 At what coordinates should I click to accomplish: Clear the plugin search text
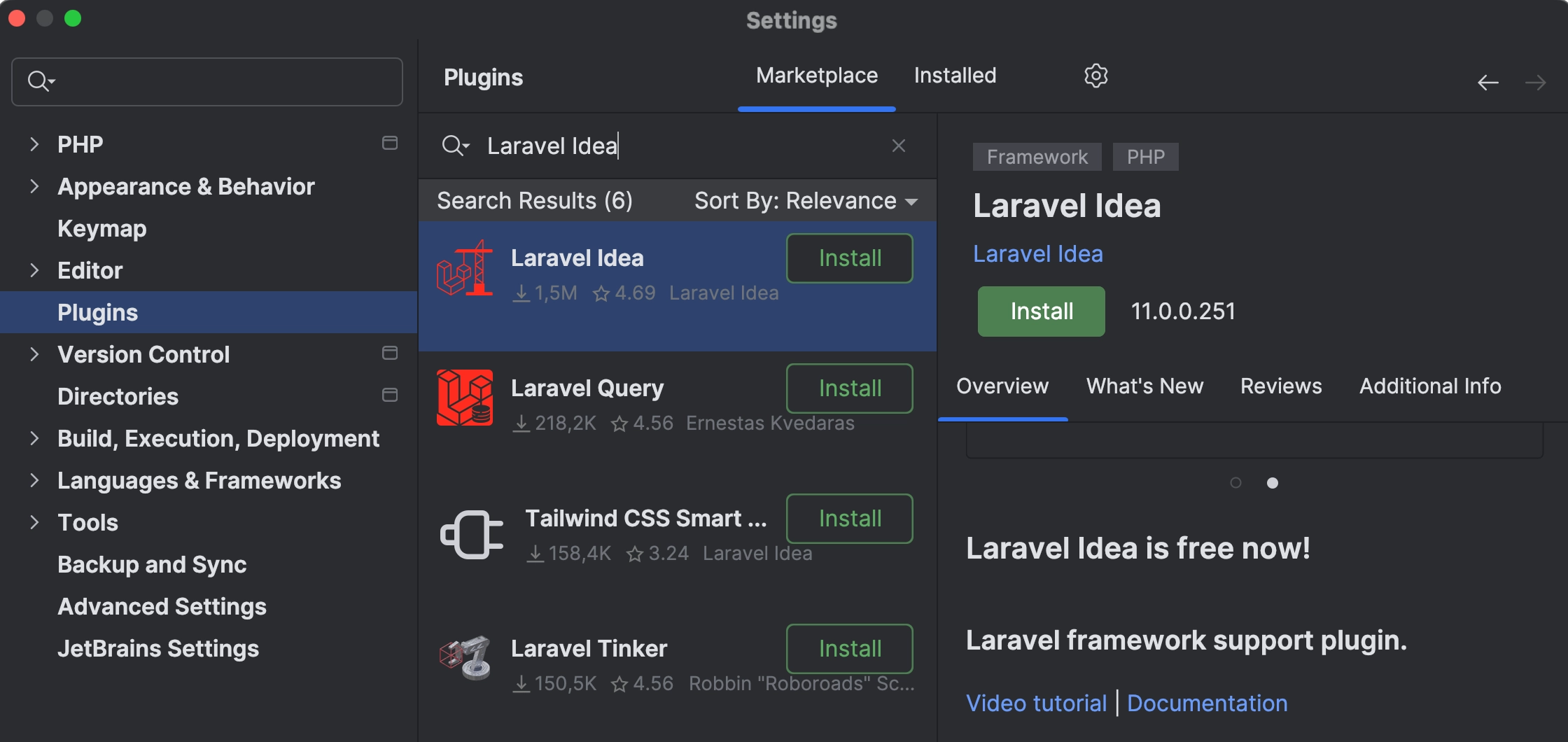click(x=899, y=146)
